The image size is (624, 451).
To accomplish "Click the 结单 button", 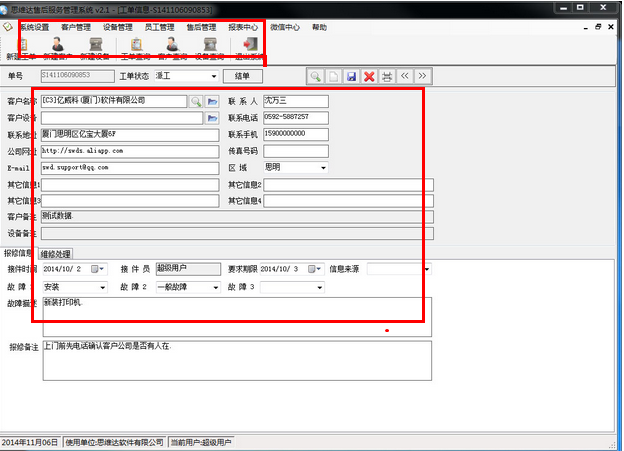I will [x=242, y=76].
